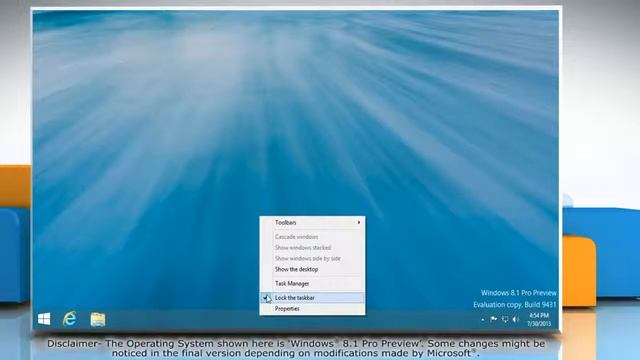Choose Show windows side by side
The height and width of the screenshot is (360, 640).
312,258
